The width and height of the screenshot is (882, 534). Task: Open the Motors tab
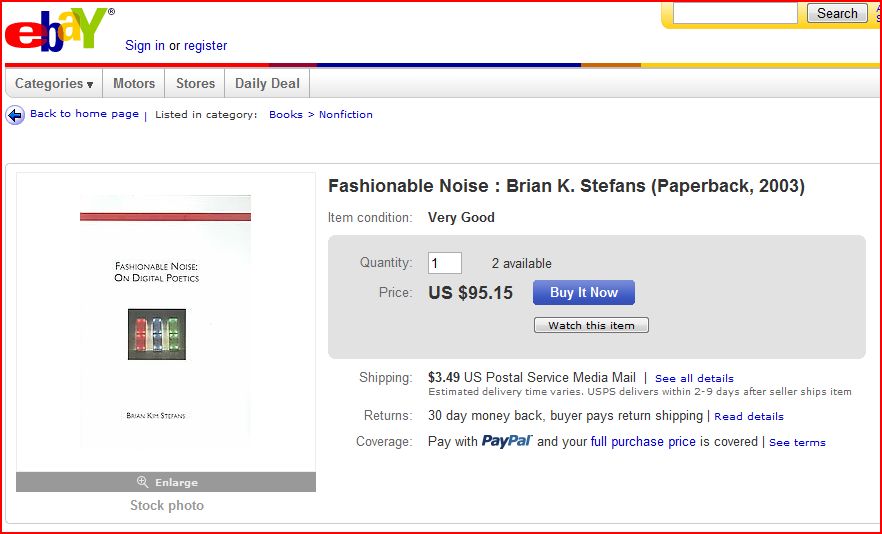pos(134,84)
